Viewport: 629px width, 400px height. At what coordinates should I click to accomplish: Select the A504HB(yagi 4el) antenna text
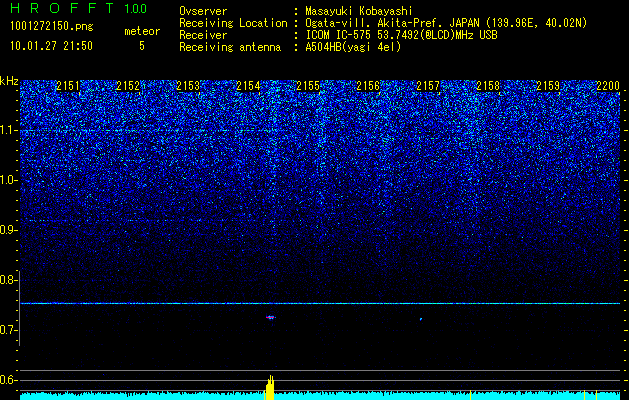(x=353, y=47)
